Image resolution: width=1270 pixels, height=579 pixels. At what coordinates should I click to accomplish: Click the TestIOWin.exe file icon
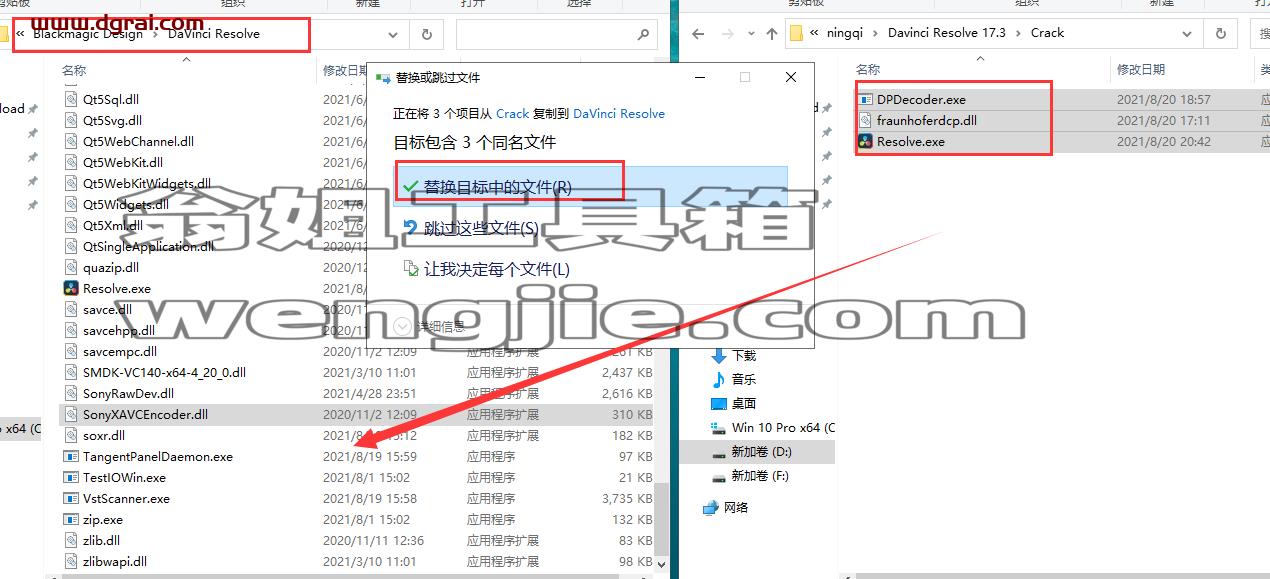tap(71, 477)
